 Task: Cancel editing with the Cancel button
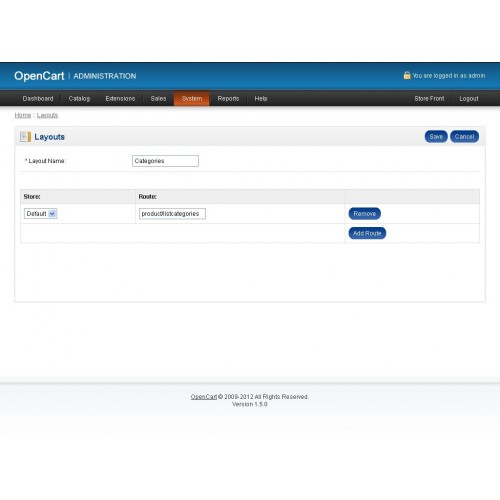tap(464, 137)
